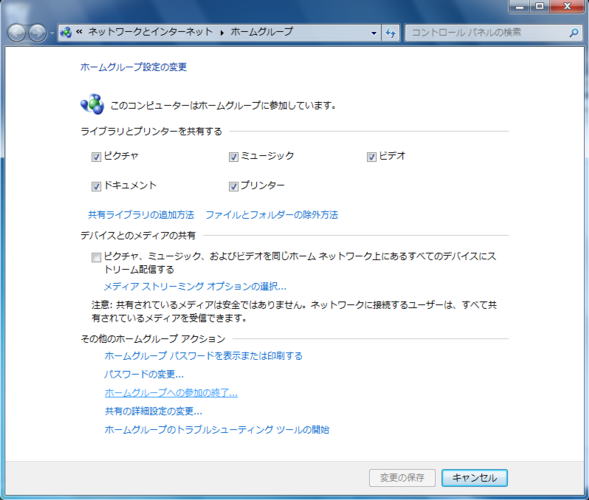Click the HomeGroup spheres icon beside status text

coord(92,104)
